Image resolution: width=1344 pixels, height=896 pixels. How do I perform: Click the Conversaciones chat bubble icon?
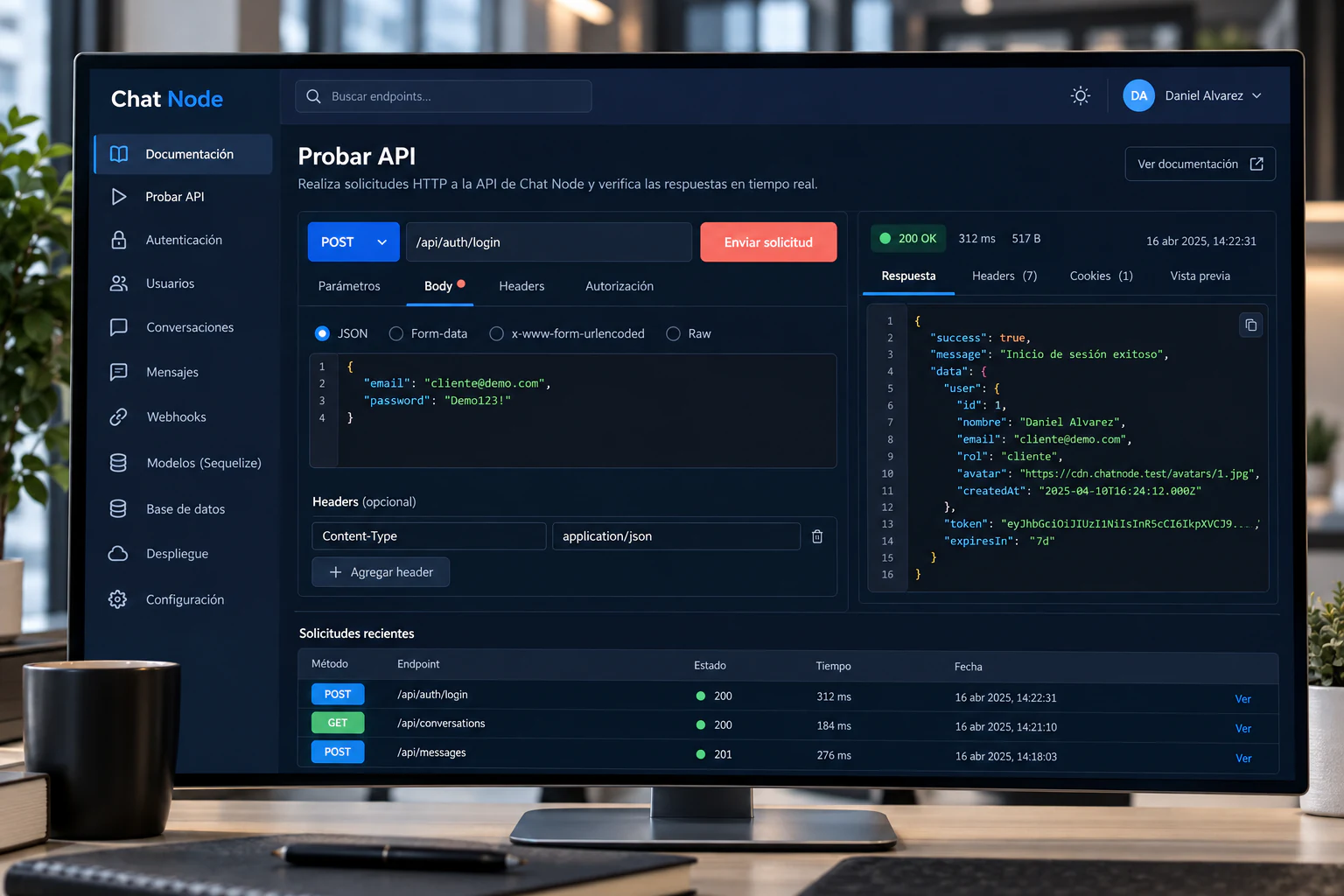(119, 327)
